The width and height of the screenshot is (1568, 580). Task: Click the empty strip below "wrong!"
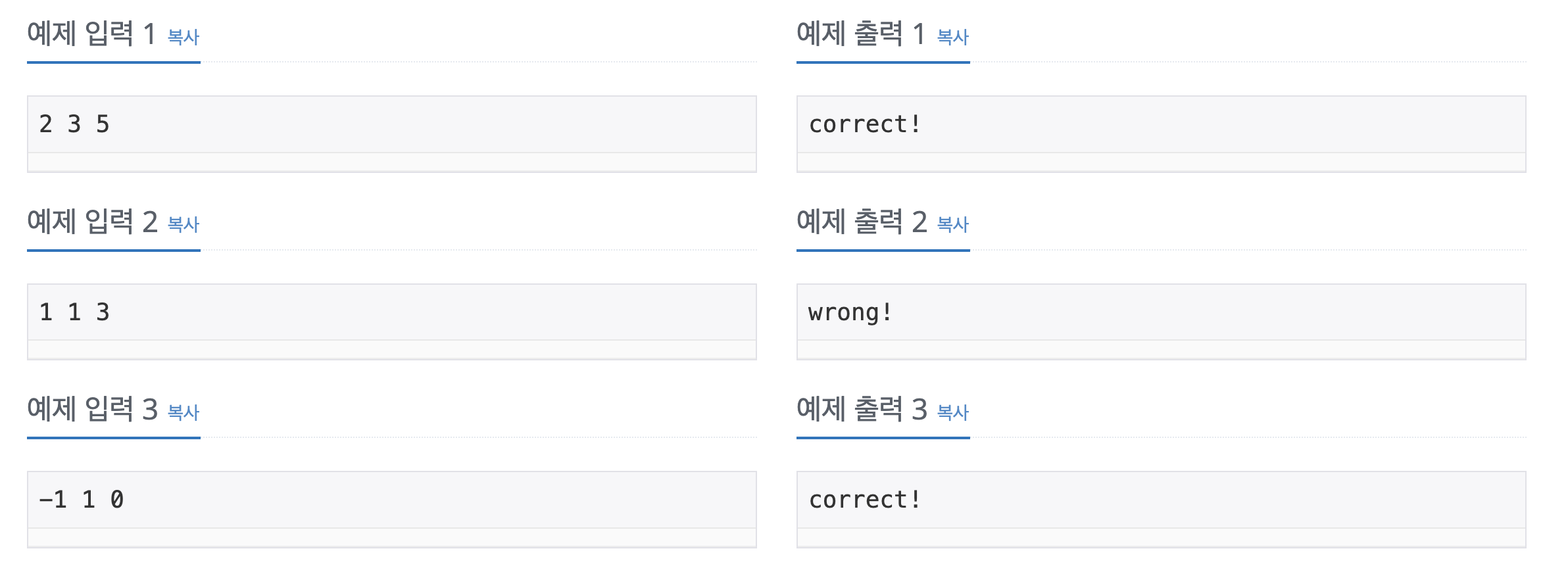coord(1161,350)
